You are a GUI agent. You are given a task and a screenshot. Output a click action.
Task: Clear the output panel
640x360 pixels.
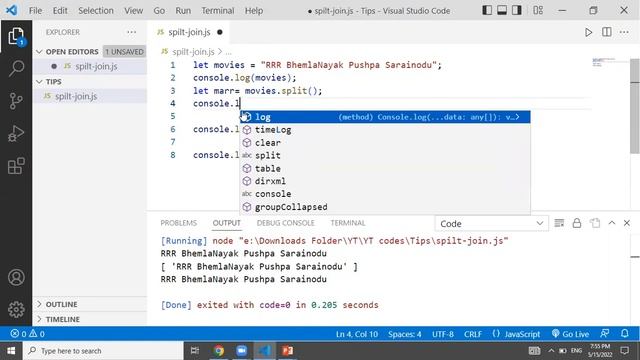pos(559,223)
